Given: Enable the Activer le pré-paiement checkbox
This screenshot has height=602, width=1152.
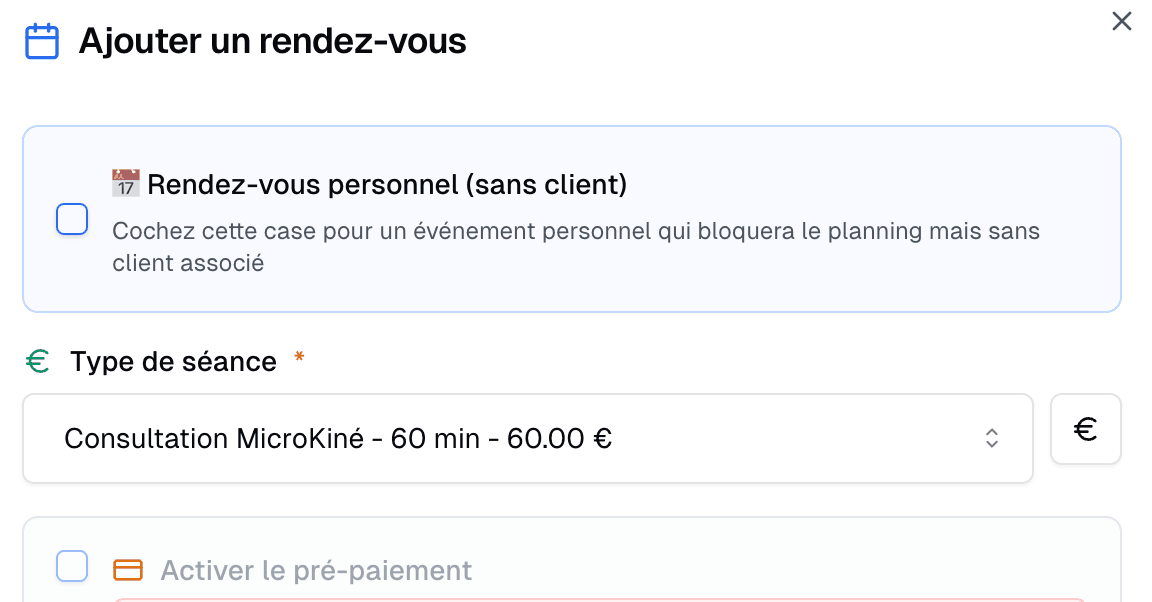Looking at the screenshot, I should point(72,566).
